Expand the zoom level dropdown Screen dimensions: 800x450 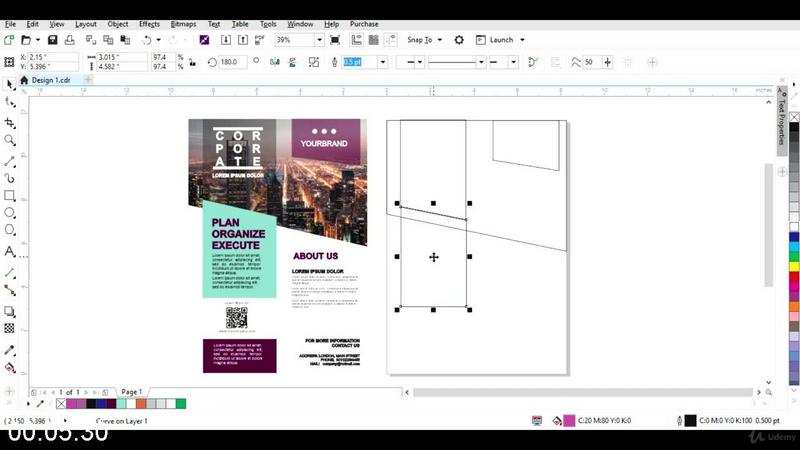(319, 40)
